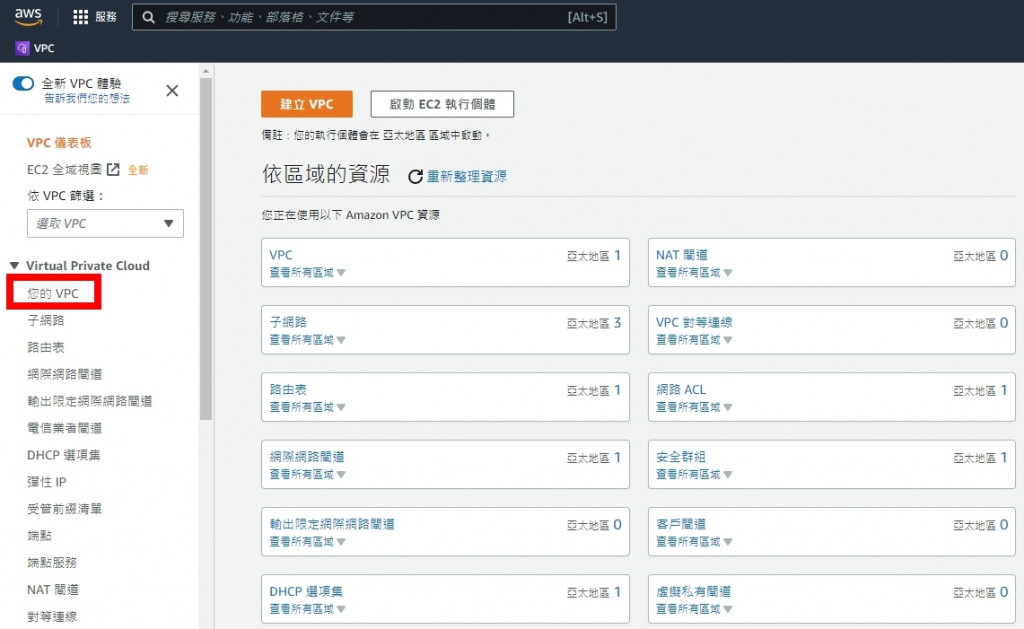Open the 網際網路閘道 card title link

[307, 457]
